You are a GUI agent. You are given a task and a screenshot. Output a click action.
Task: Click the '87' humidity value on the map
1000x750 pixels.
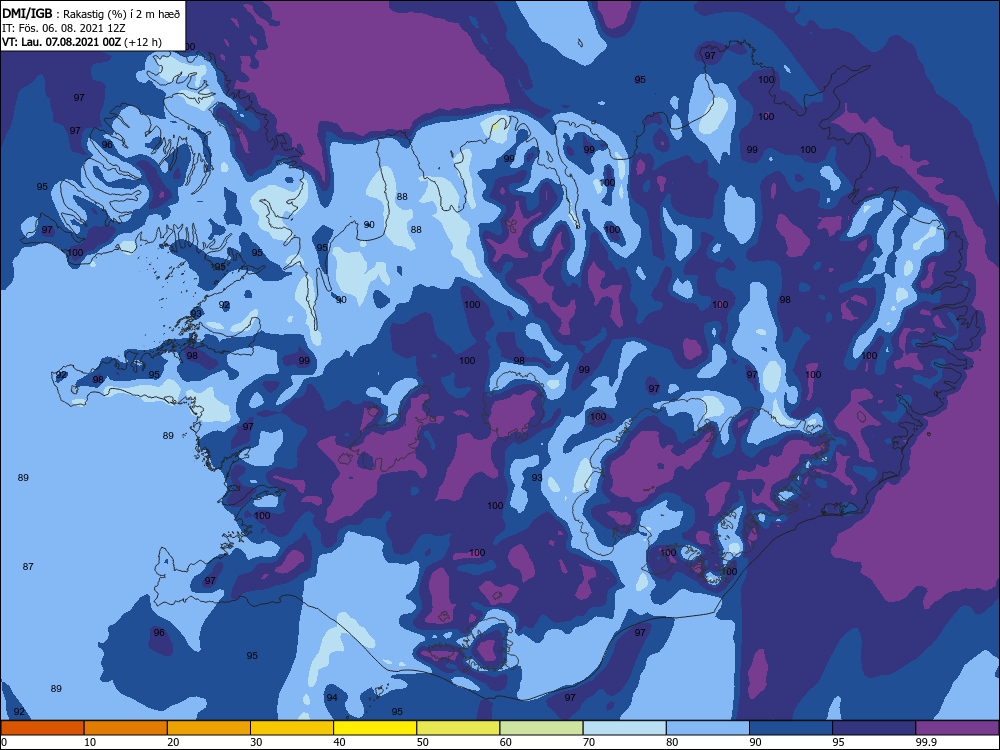pyautogui.click(x=28, y=566)
